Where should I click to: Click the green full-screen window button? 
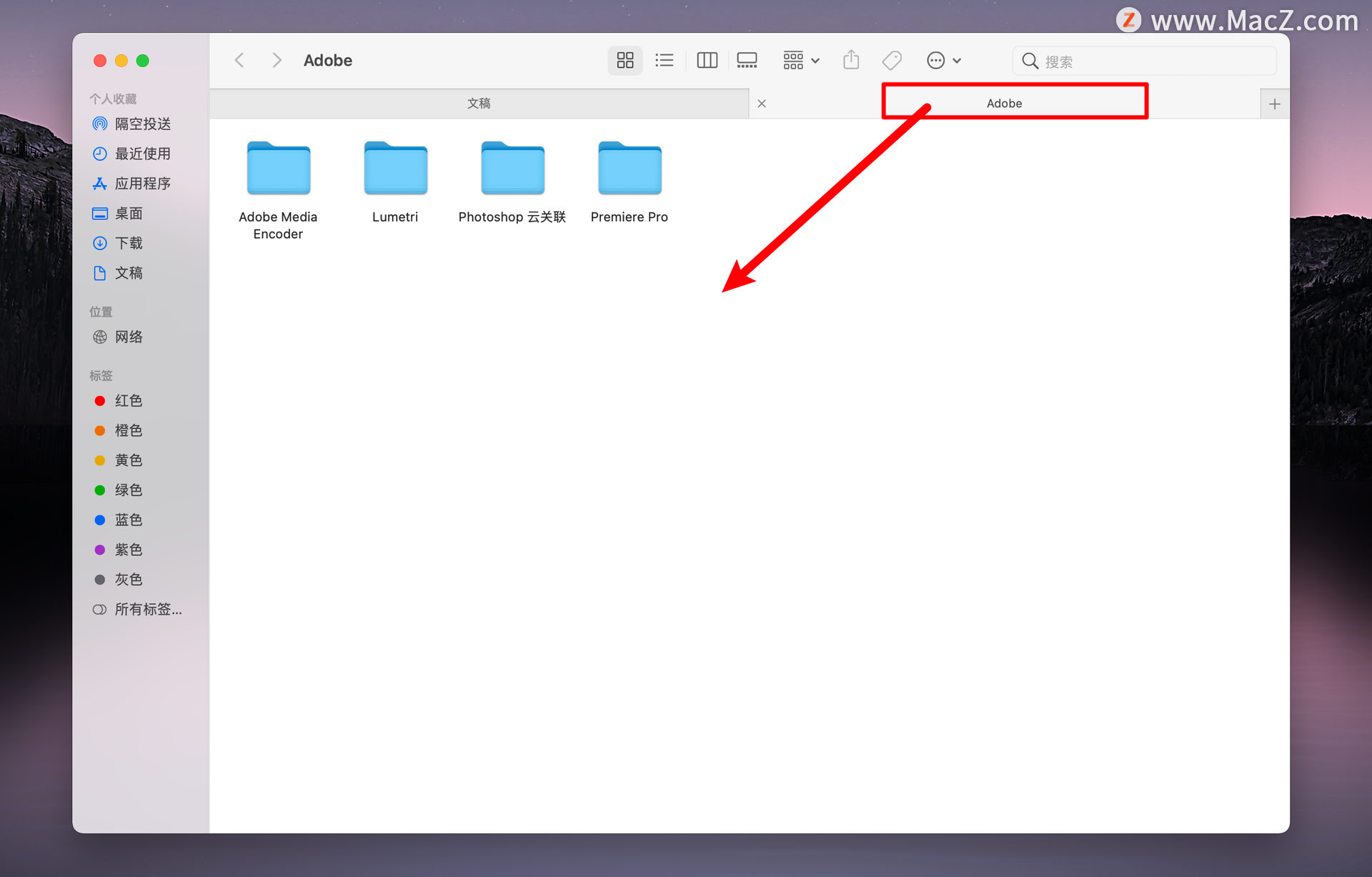tap(143, 61)
